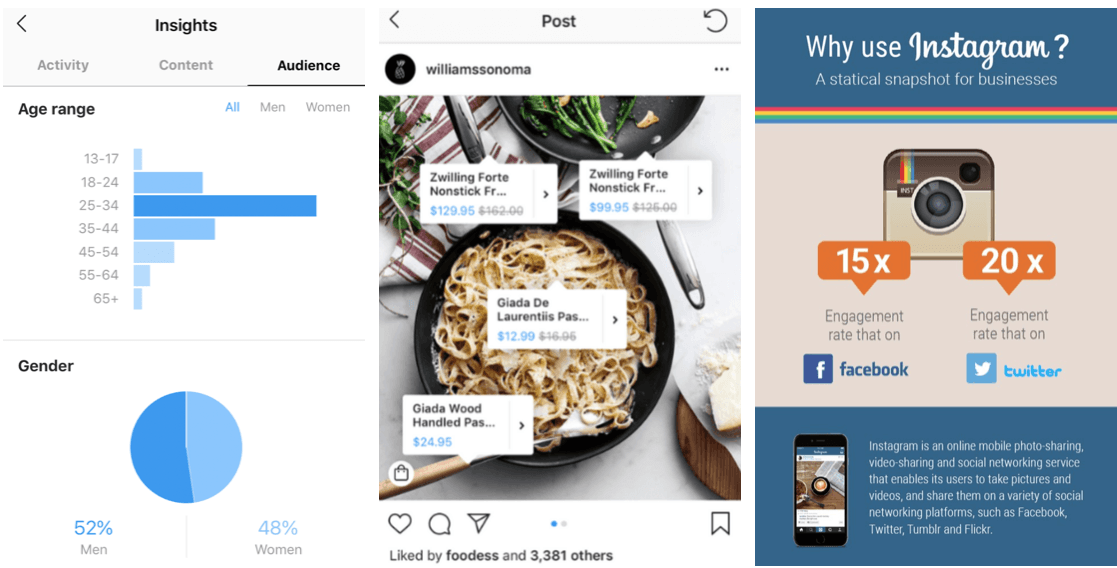Open the three-dot menu on williamssonoma post
Screen dimensions: 1117x568
[721, 69]
